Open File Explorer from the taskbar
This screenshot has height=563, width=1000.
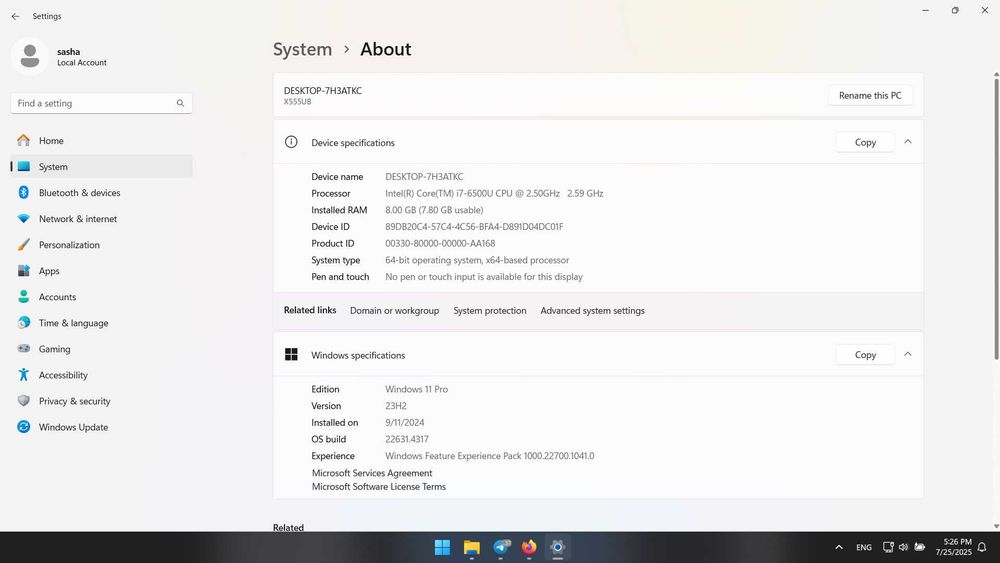[471, 547]
